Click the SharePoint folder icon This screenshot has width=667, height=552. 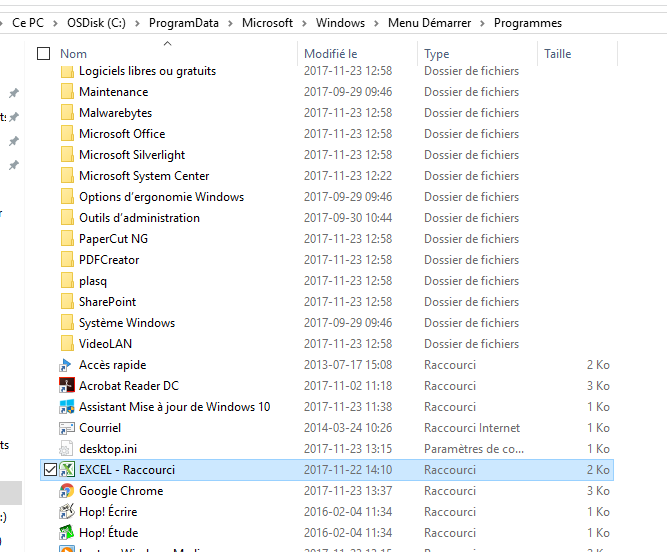pyautogui.click(x=67, y=302)
